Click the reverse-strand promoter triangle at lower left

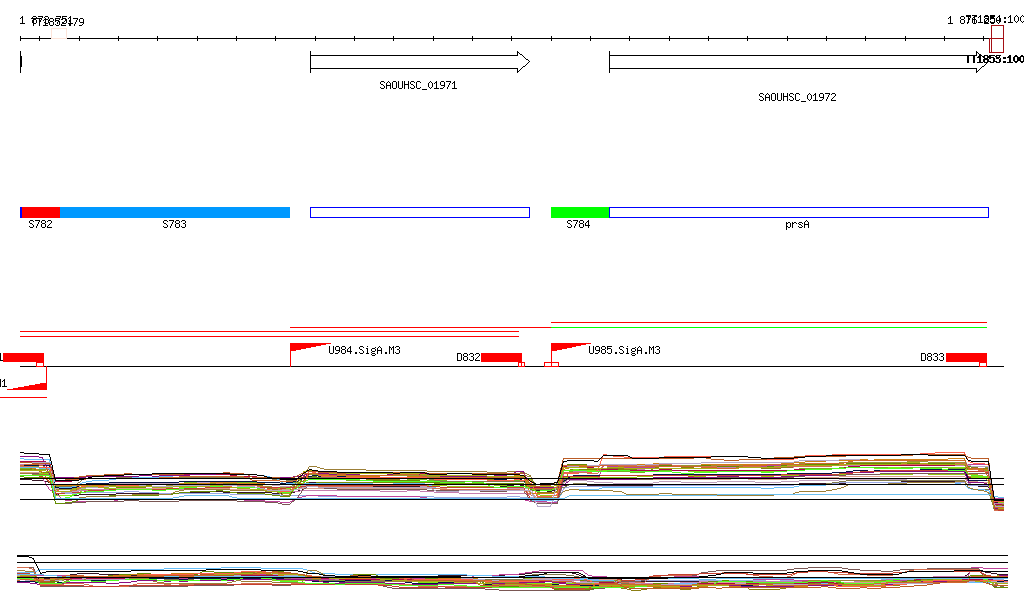(x=27, y=384)
